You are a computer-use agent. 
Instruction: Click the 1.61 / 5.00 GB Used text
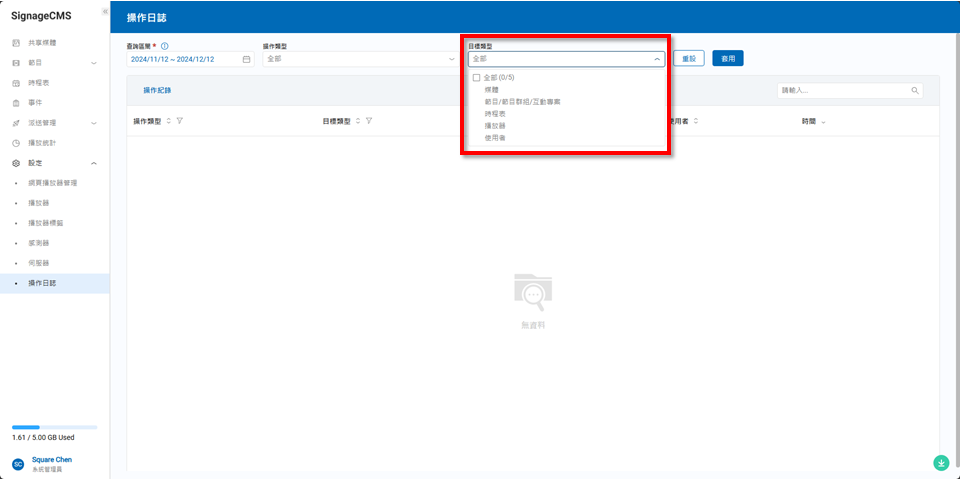tap(43, 438)
